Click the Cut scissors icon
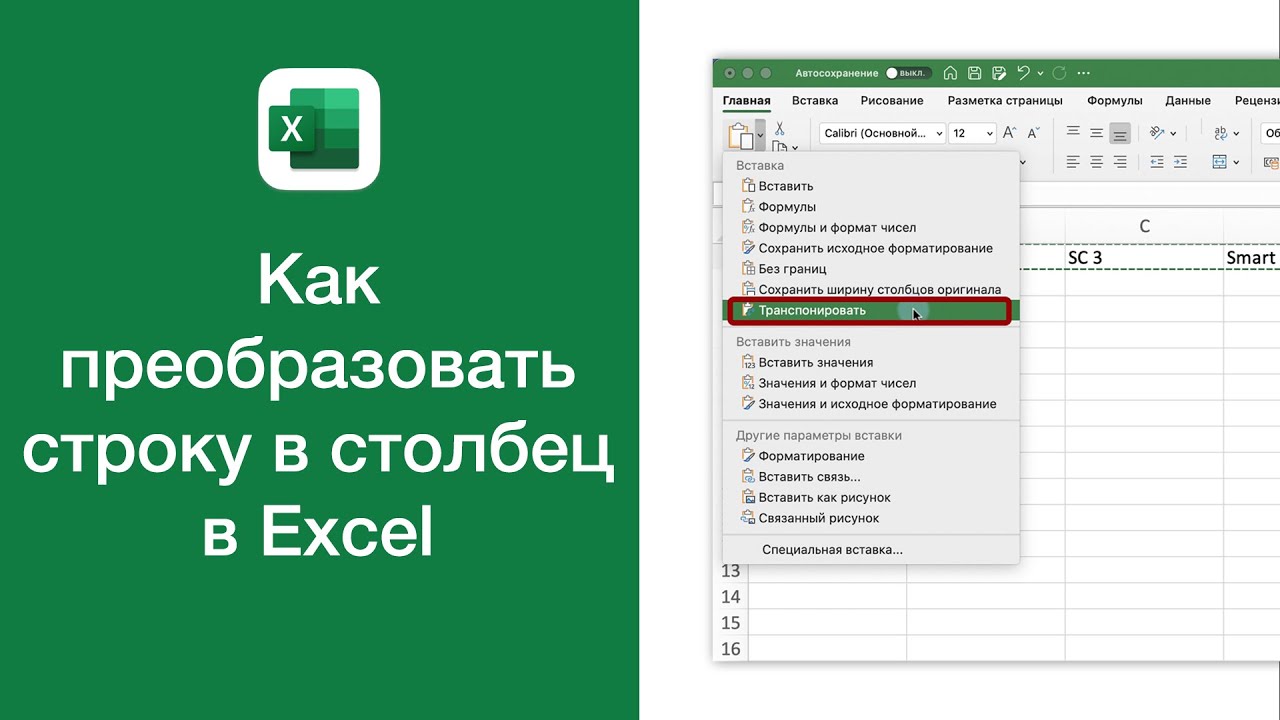This screenshot has height=720, width=1280. point(780,129)
